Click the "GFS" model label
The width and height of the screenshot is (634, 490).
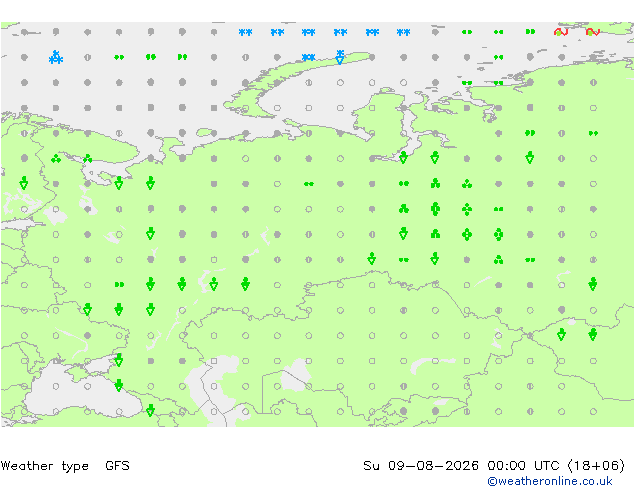[117, 466]
